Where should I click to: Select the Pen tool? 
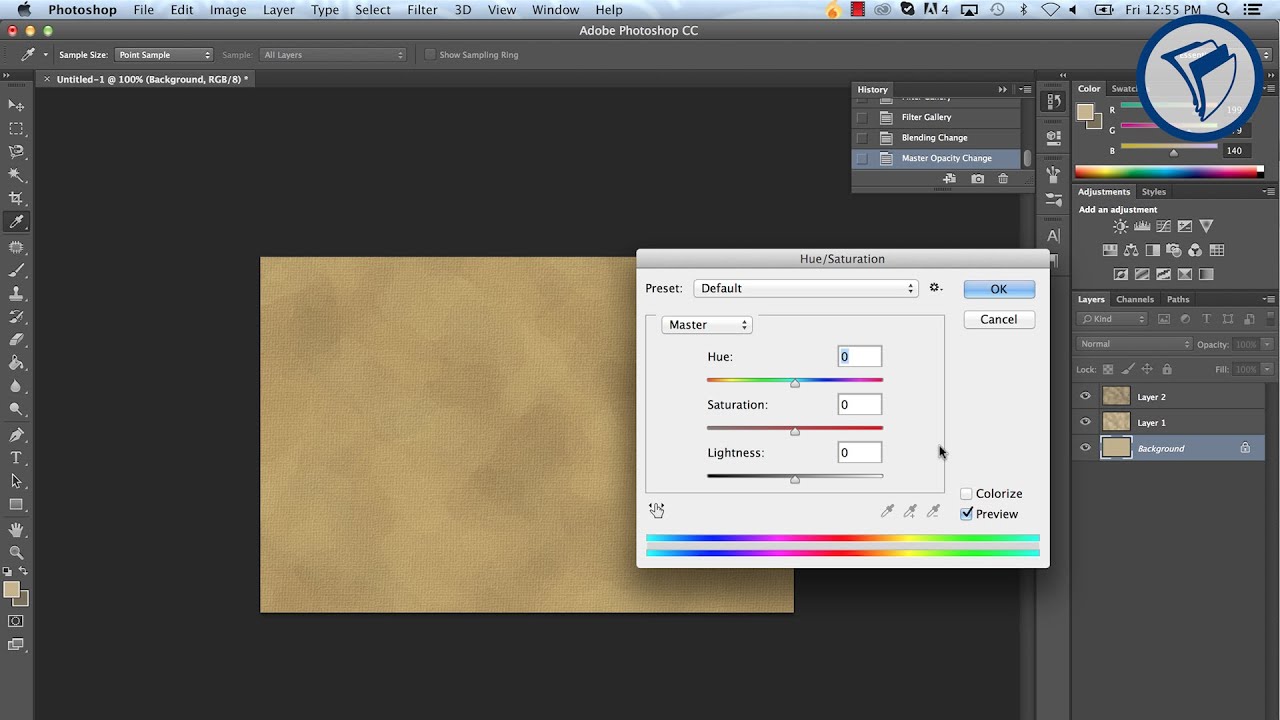click(x=16, y=435)
